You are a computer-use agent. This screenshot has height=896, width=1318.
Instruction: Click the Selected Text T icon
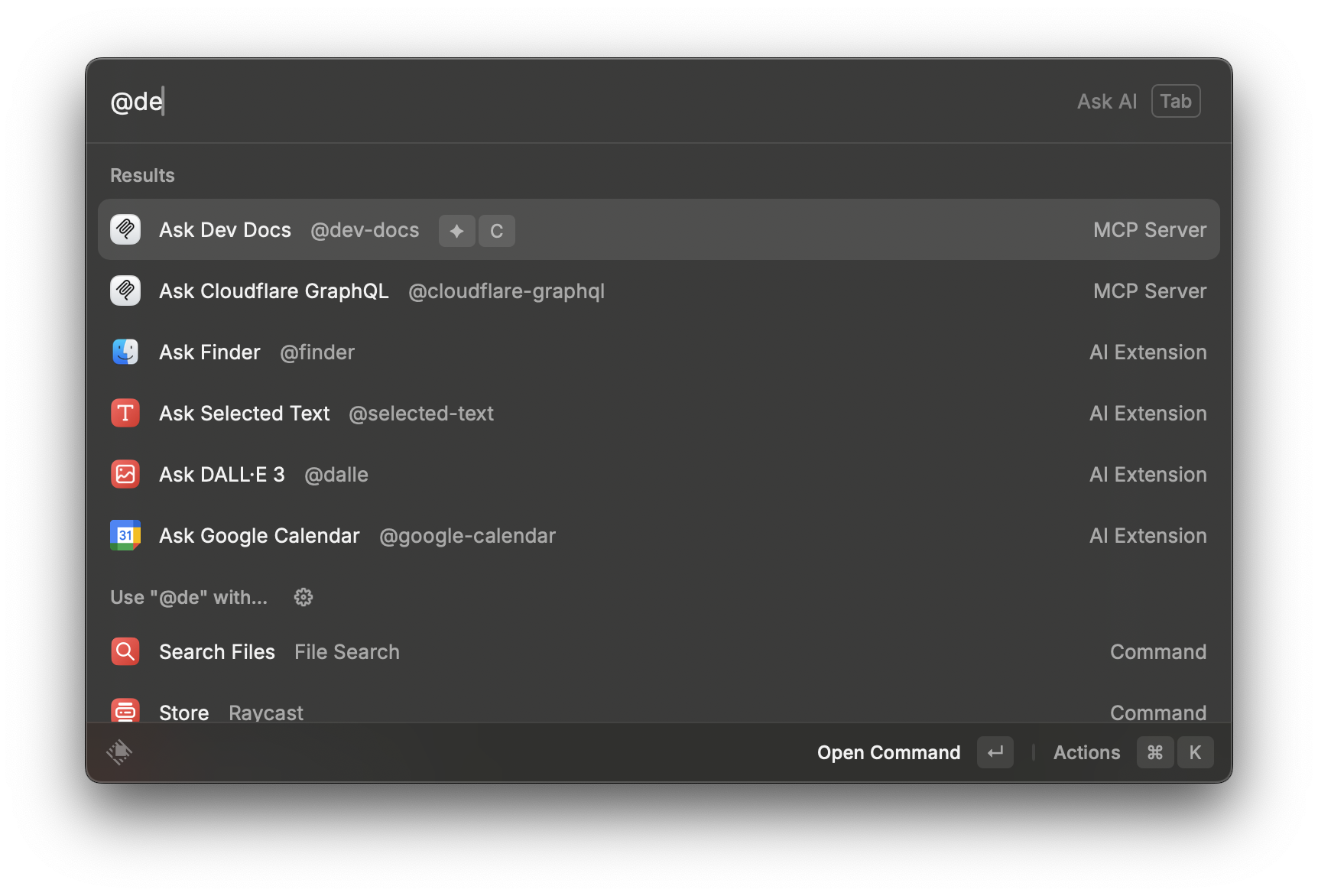point(125,413)
